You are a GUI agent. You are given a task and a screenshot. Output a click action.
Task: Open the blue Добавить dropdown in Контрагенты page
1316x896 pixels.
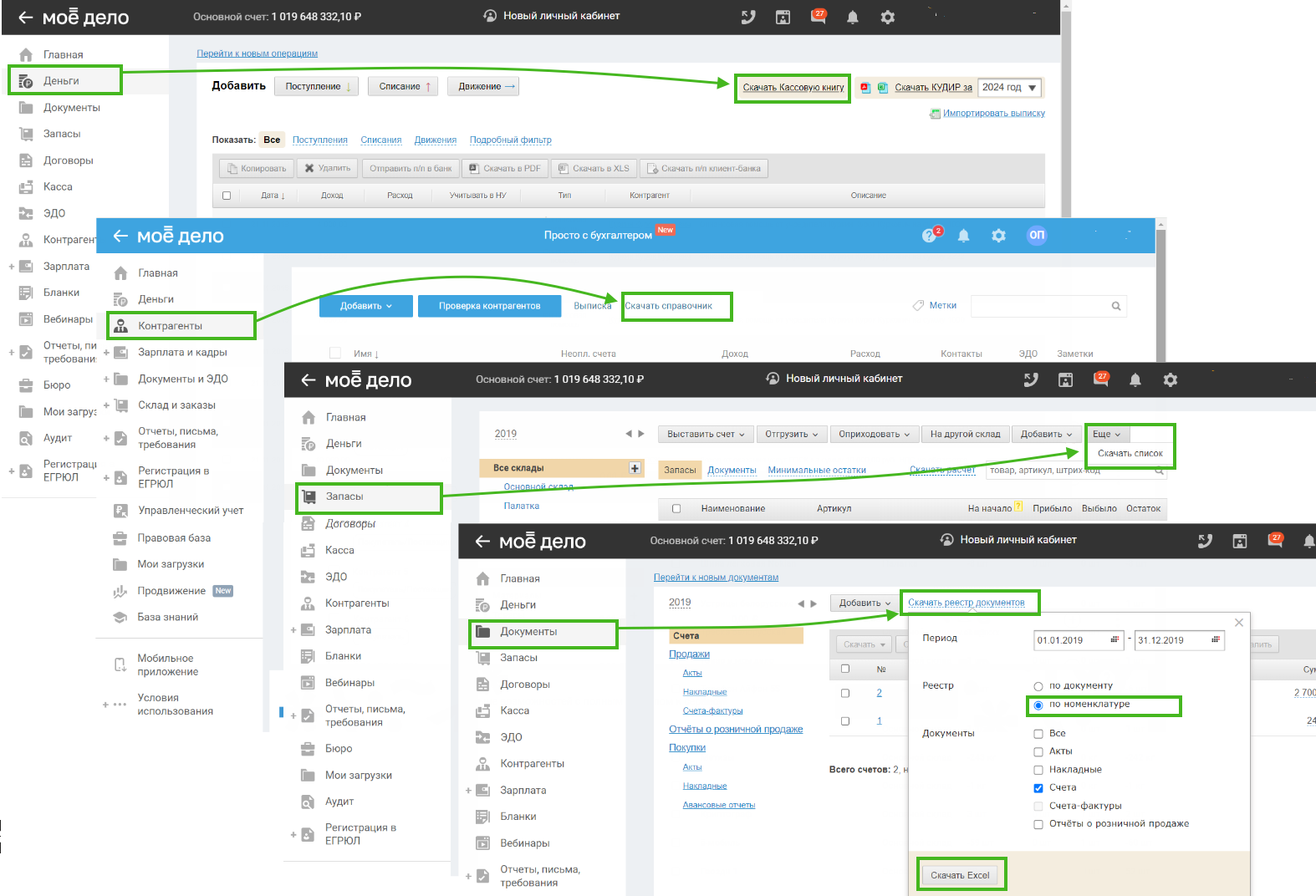366,306
